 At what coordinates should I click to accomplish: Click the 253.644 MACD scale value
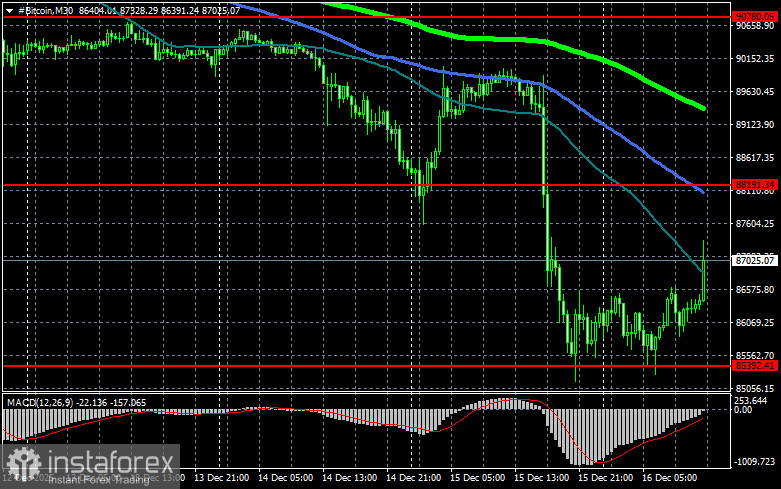pyautogui.click(x=750, y=400)
